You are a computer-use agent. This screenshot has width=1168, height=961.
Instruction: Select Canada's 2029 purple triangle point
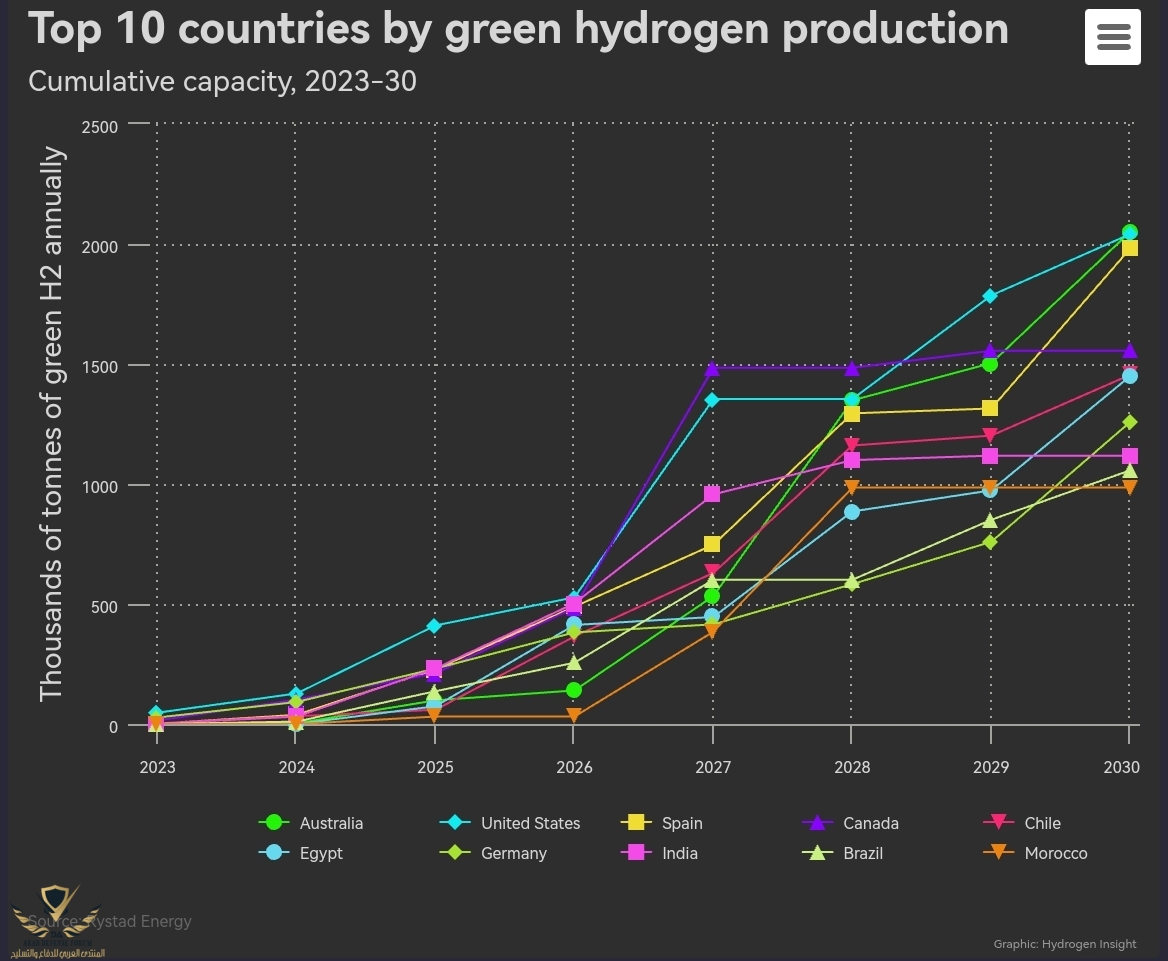[x=990, y=350]
